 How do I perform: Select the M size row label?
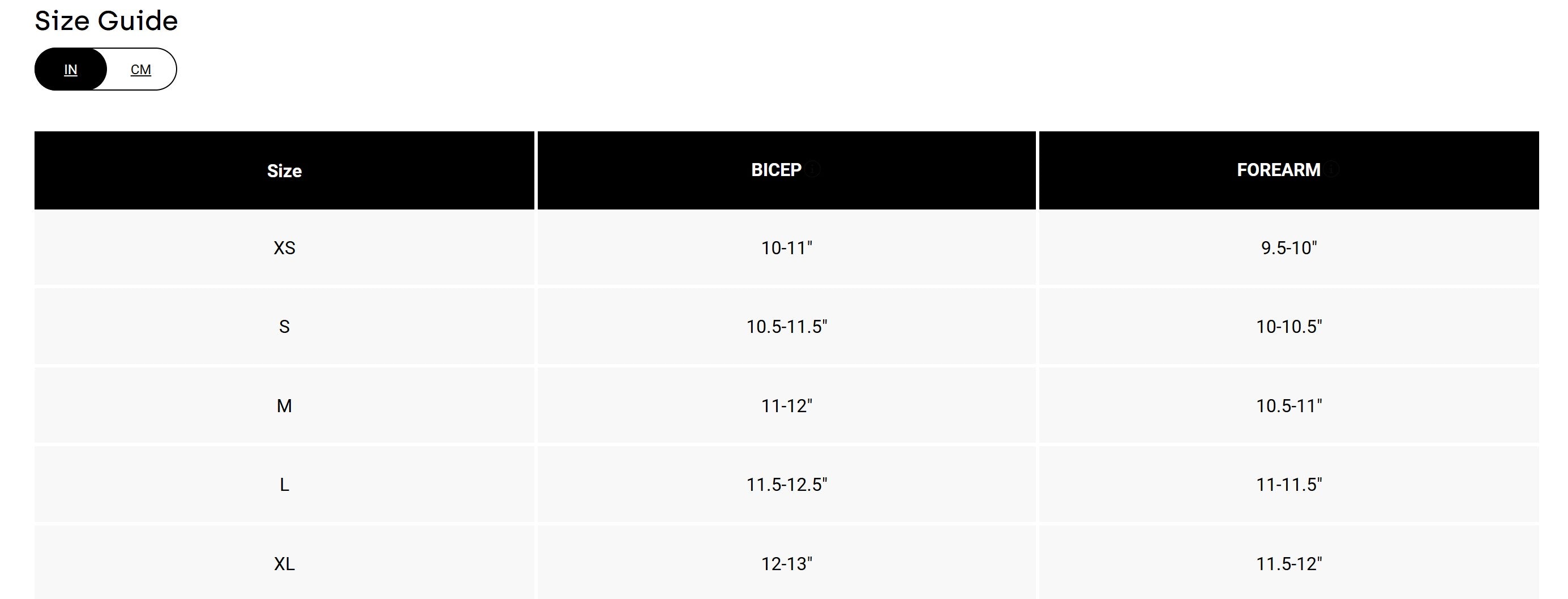[284, 406]
